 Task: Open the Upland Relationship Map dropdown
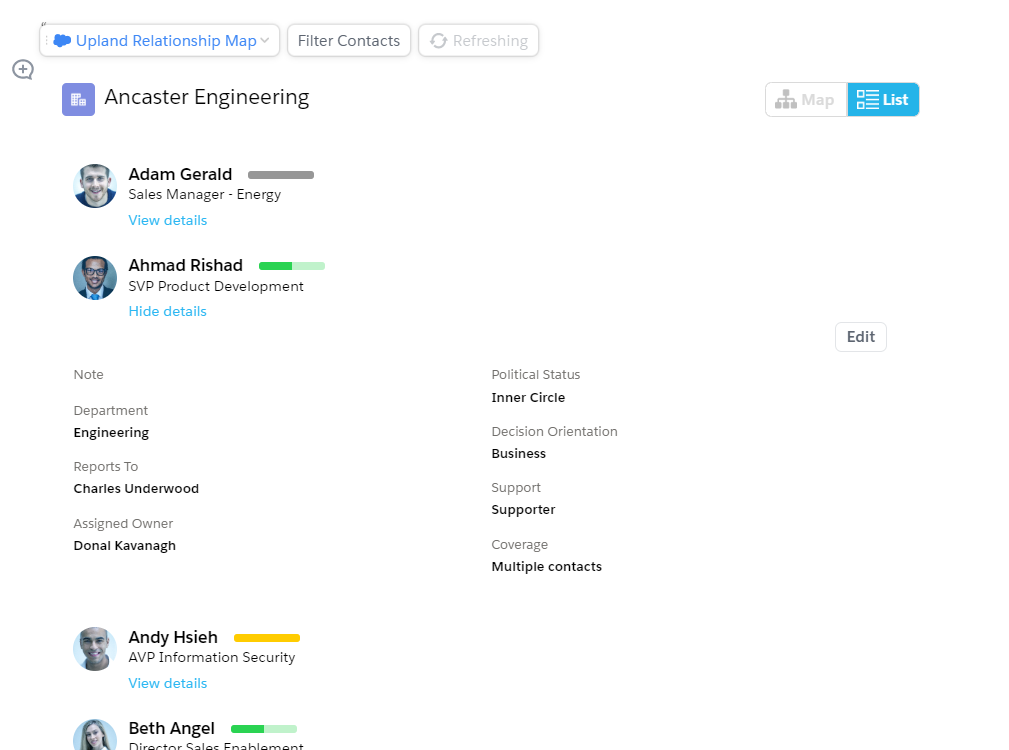click(160, 41)
